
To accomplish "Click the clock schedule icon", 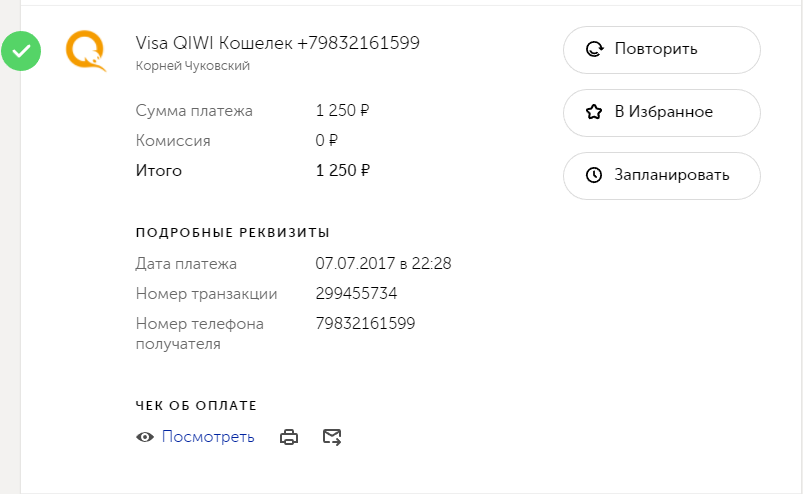I will pos(594,175).
